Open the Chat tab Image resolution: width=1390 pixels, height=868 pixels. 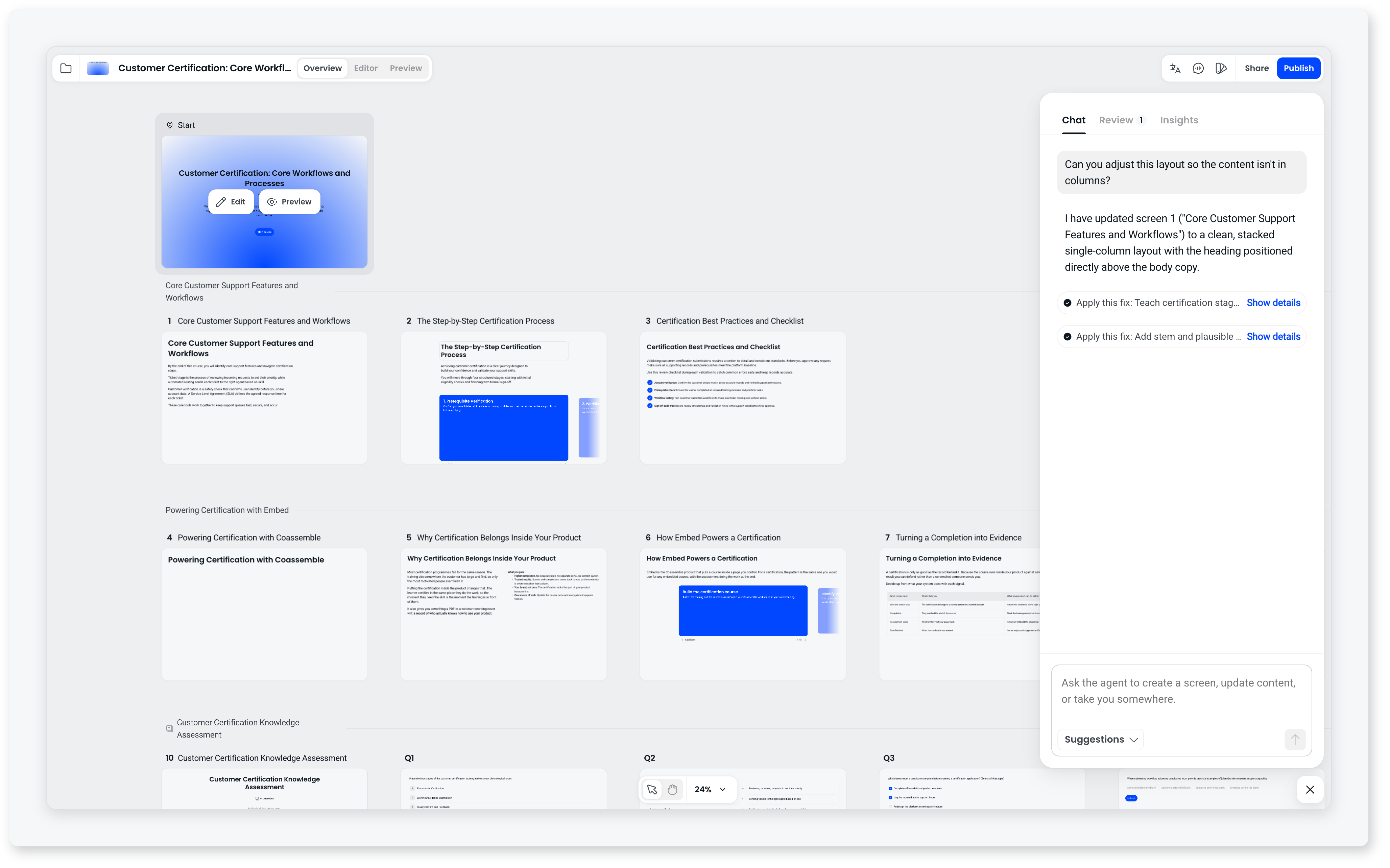[x=1073, y=120]
